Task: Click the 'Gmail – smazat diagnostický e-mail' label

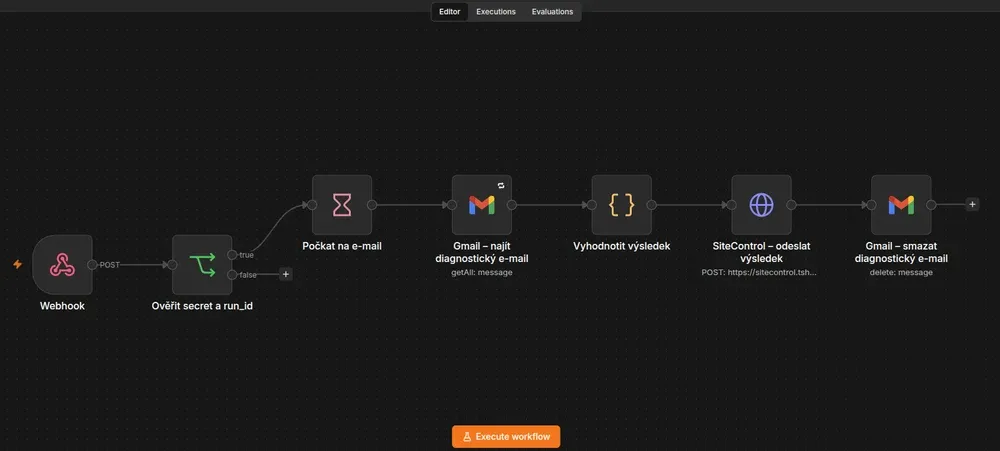Action: 901,252
